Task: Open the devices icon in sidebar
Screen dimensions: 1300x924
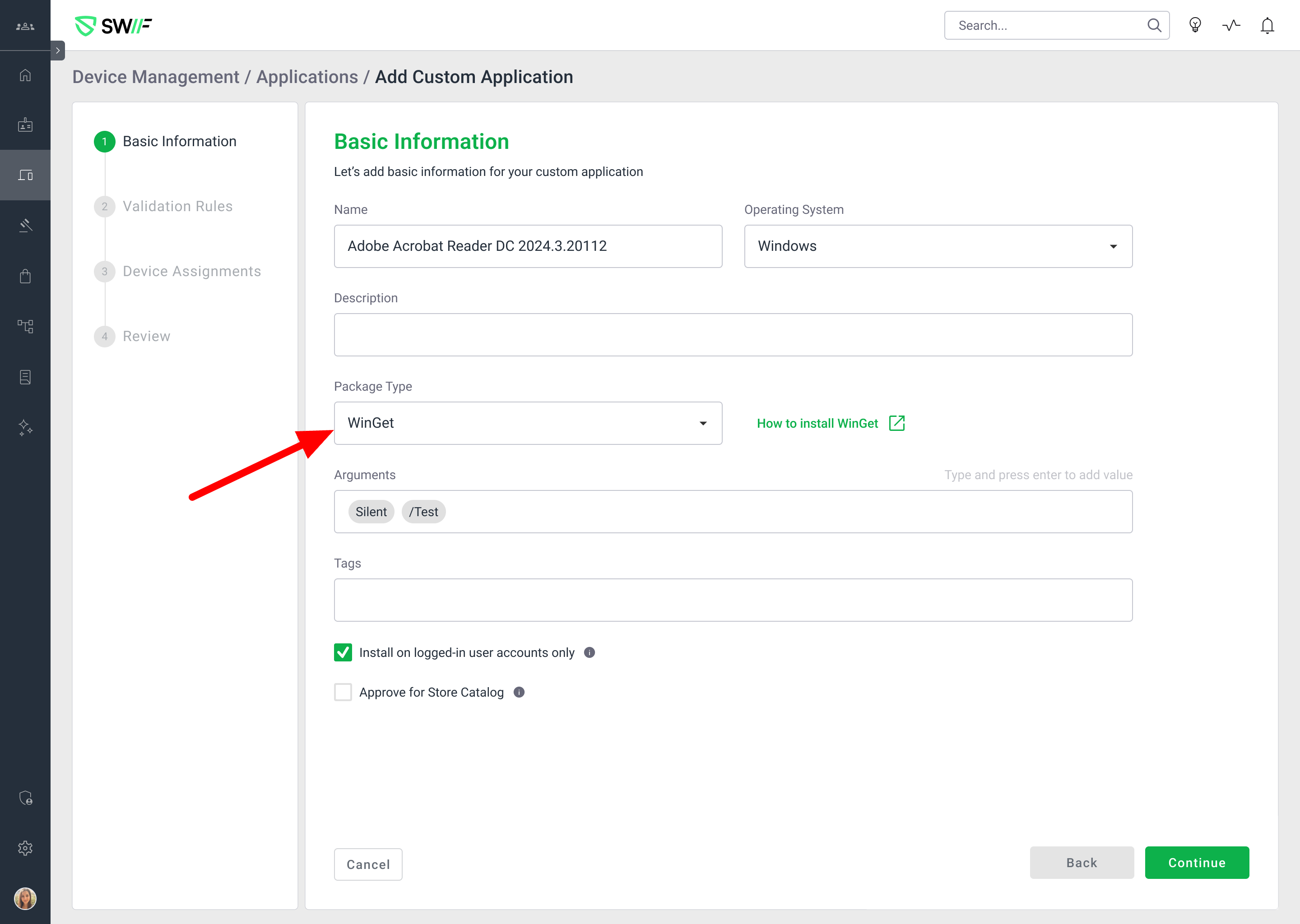Action: point(25,175)
